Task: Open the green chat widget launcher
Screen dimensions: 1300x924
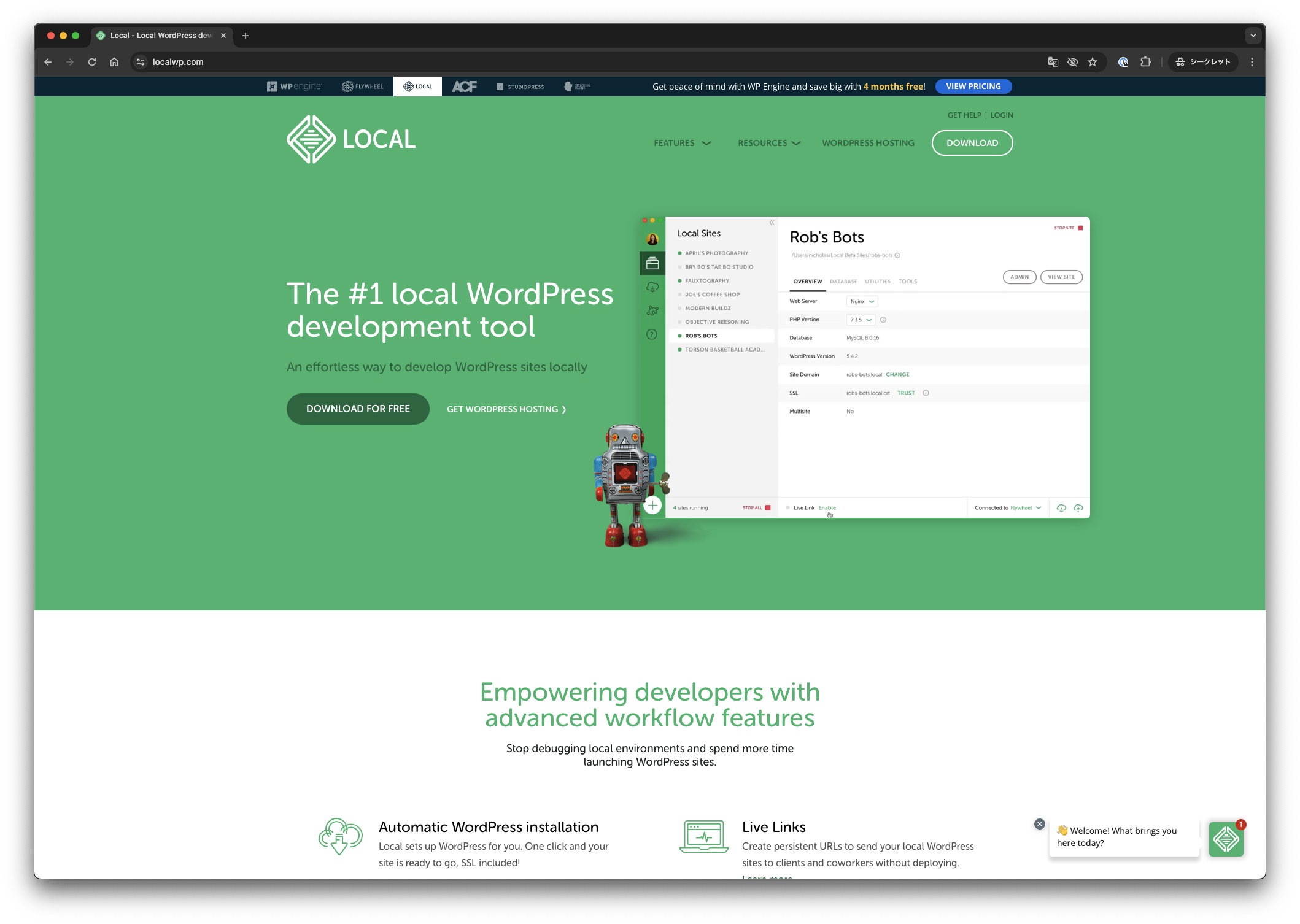Action: (1226, 839)
